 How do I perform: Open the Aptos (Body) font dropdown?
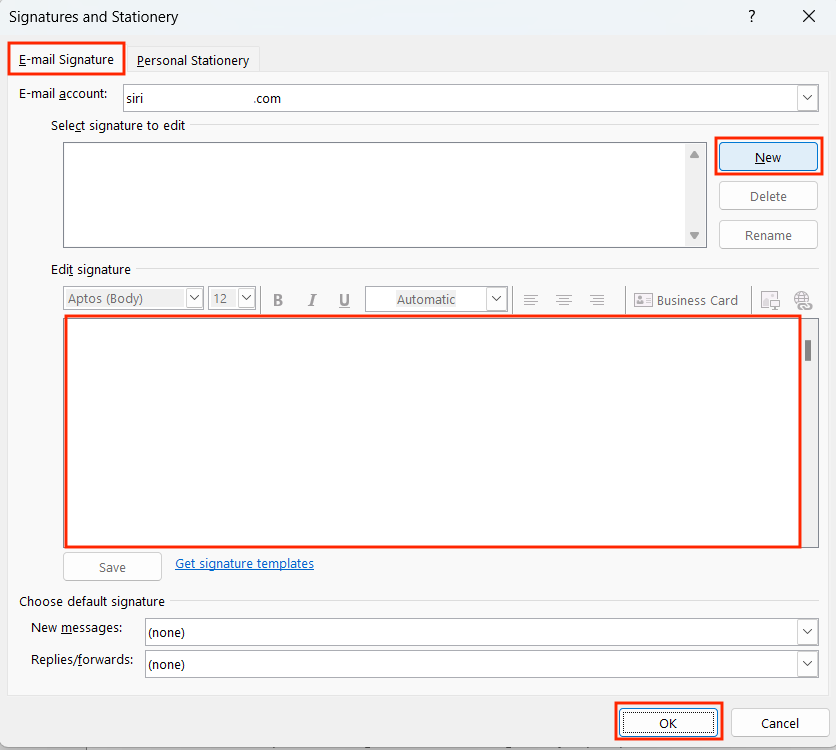pyautogui.click(x=196, y=299)
